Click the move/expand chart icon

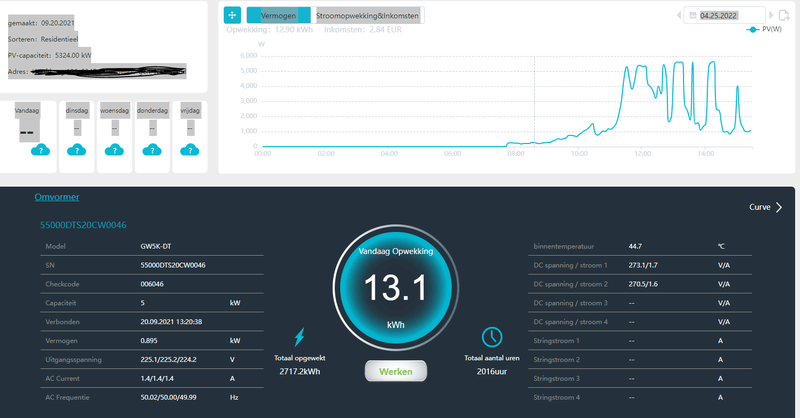coord(232,15)
